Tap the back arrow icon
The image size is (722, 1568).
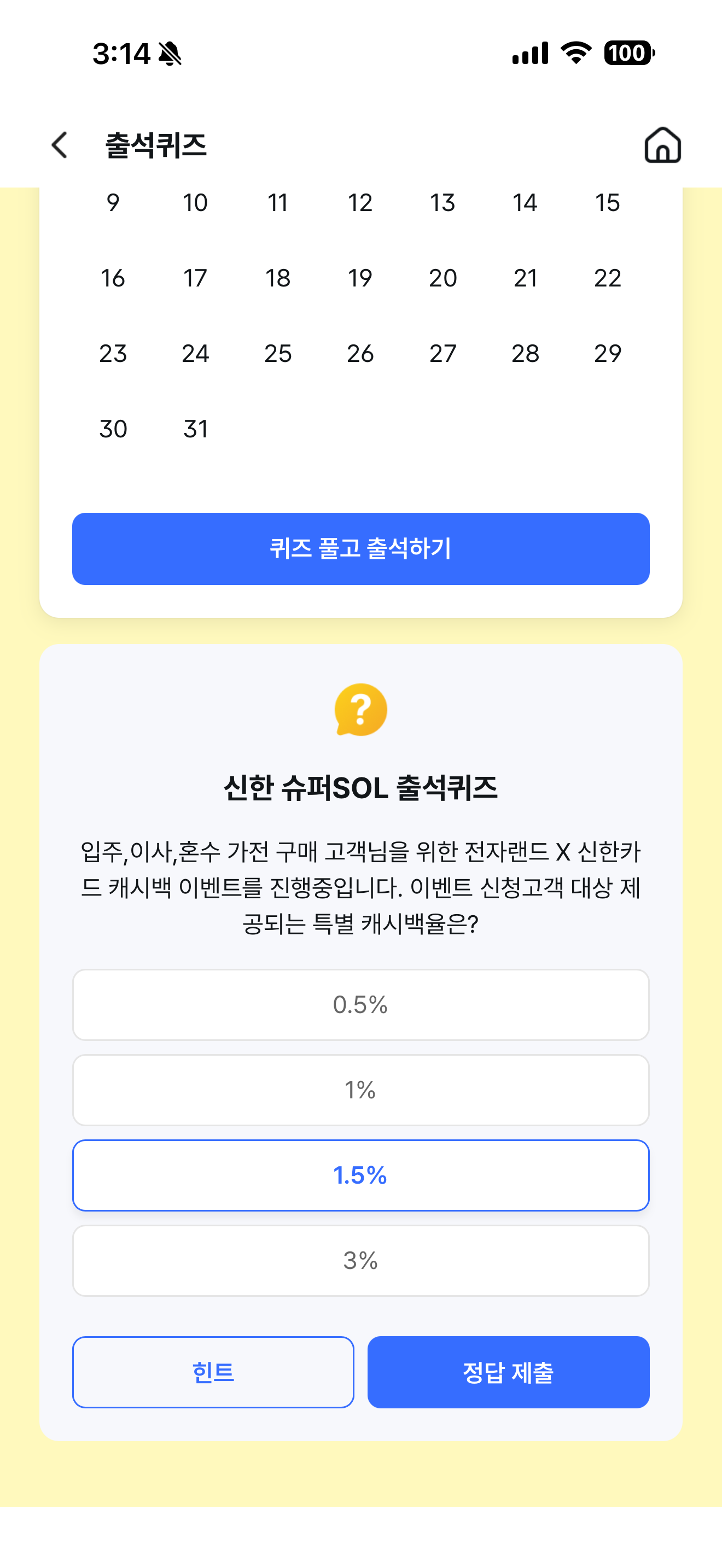59,145
